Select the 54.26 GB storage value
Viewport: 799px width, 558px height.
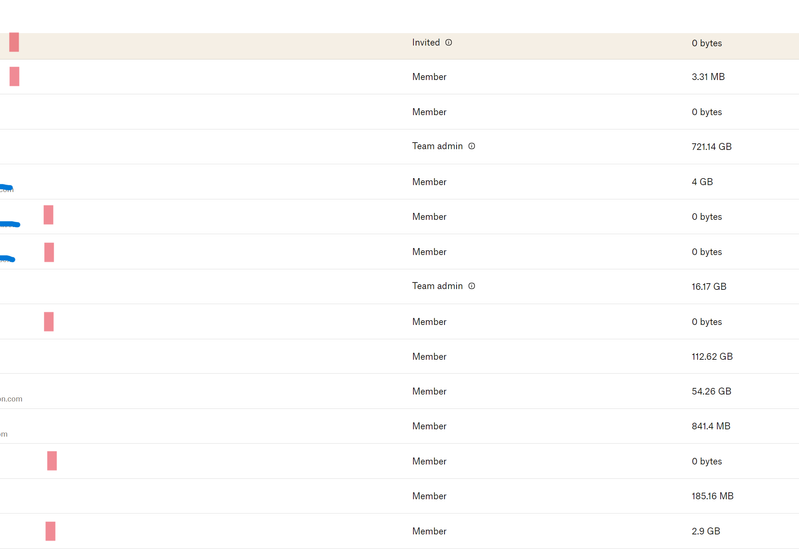point(711,392)
